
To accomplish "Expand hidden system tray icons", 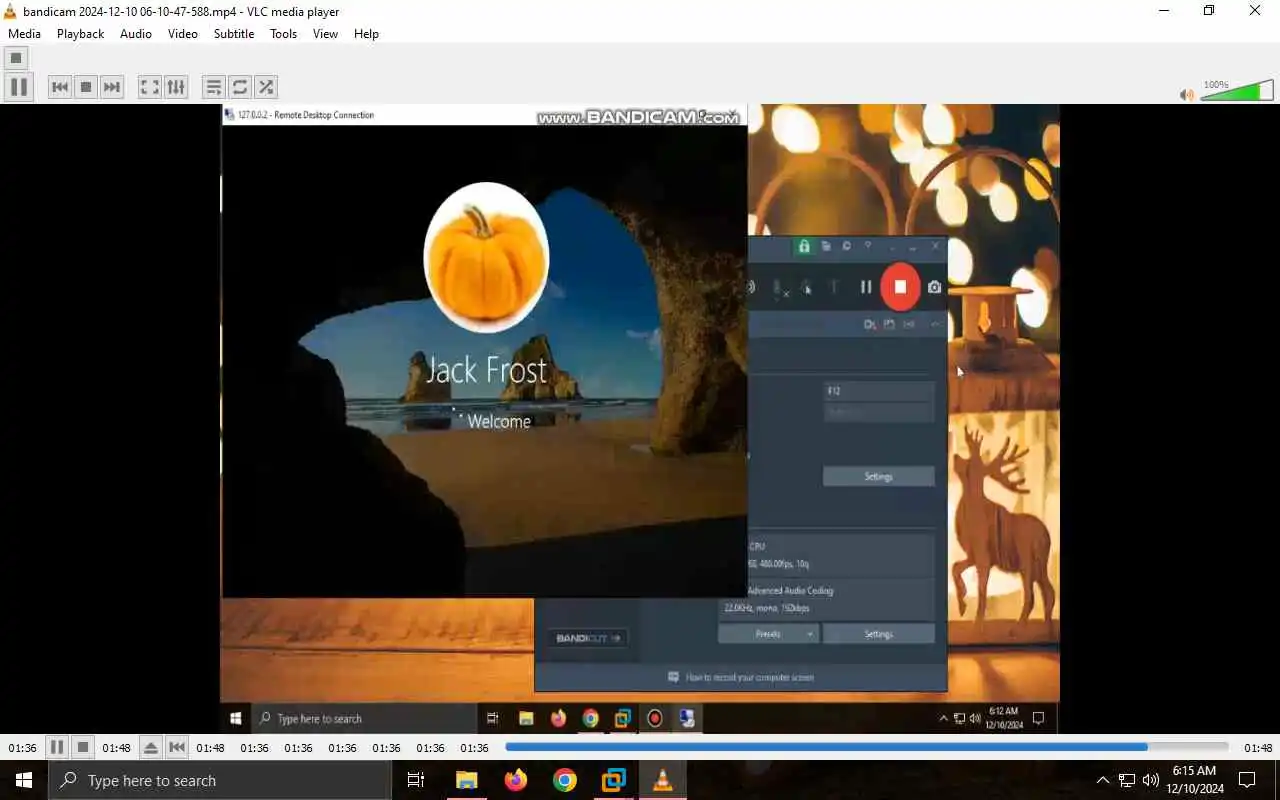I will click(1103, 780).
